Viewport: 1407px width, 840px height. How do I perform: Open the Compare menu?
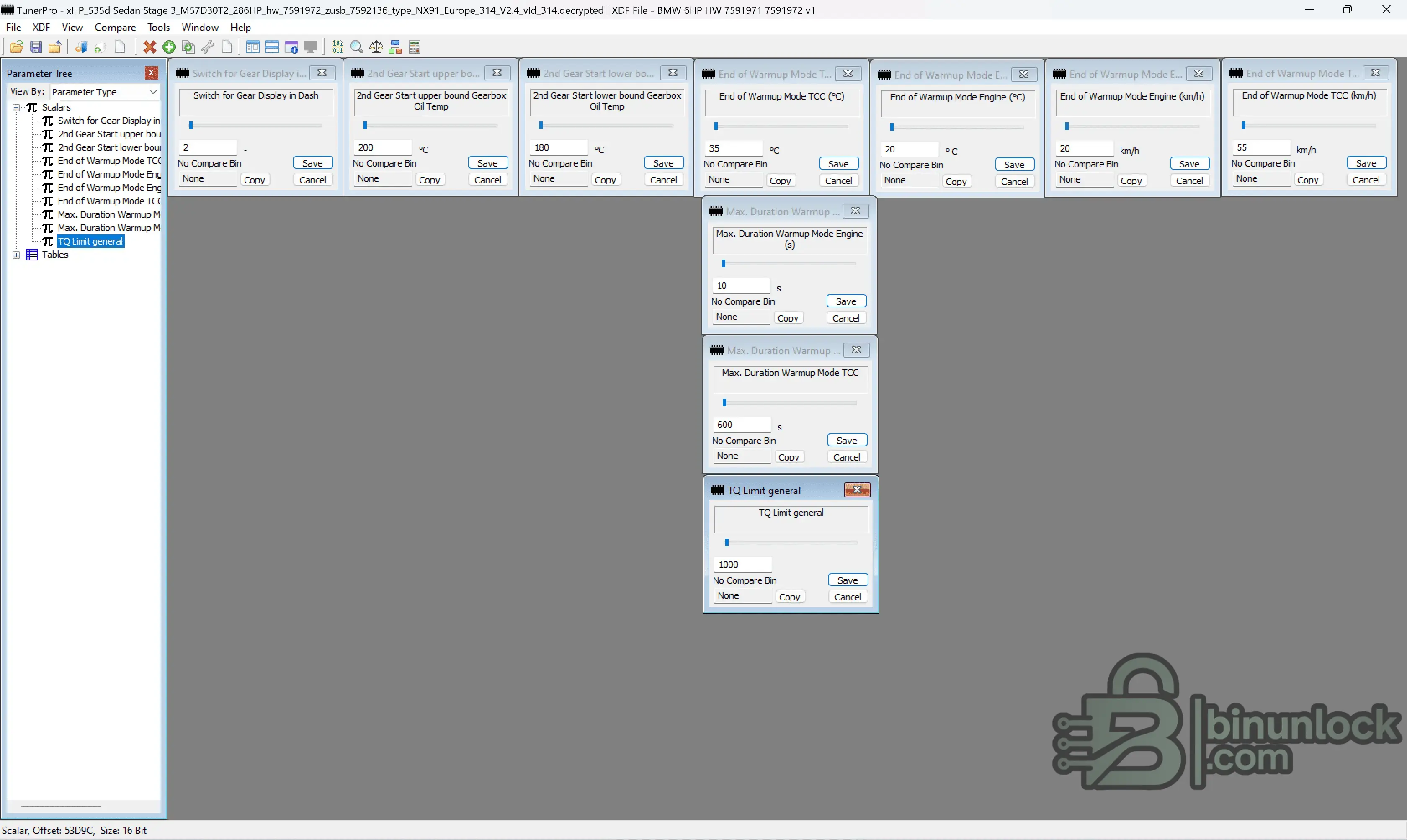tap(115, 27)
